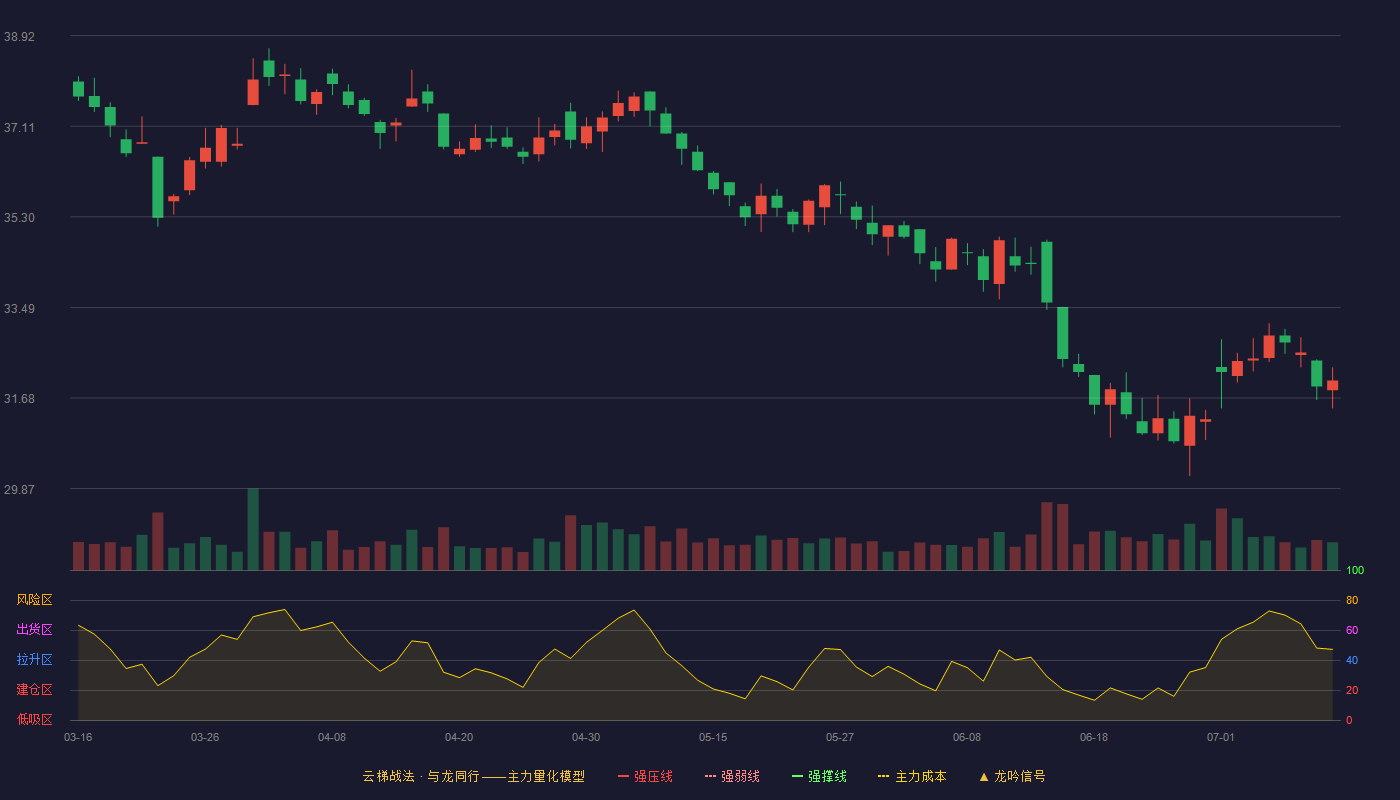
Task: Toggle the 主力成本 legend series
Action: tap(912, 776)
